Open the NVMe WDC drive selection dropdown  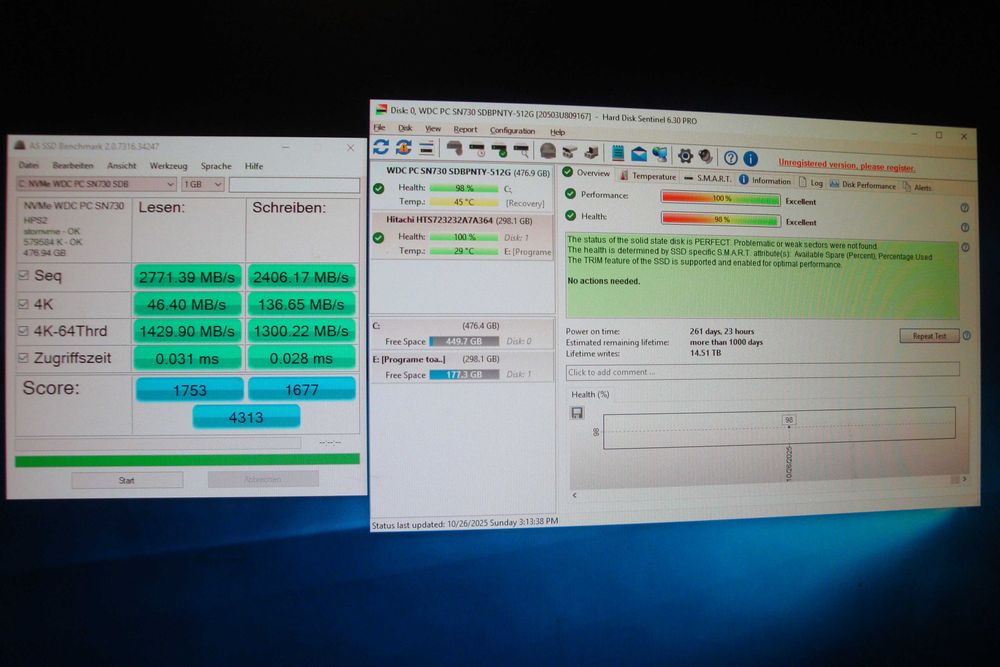point(96,184)
